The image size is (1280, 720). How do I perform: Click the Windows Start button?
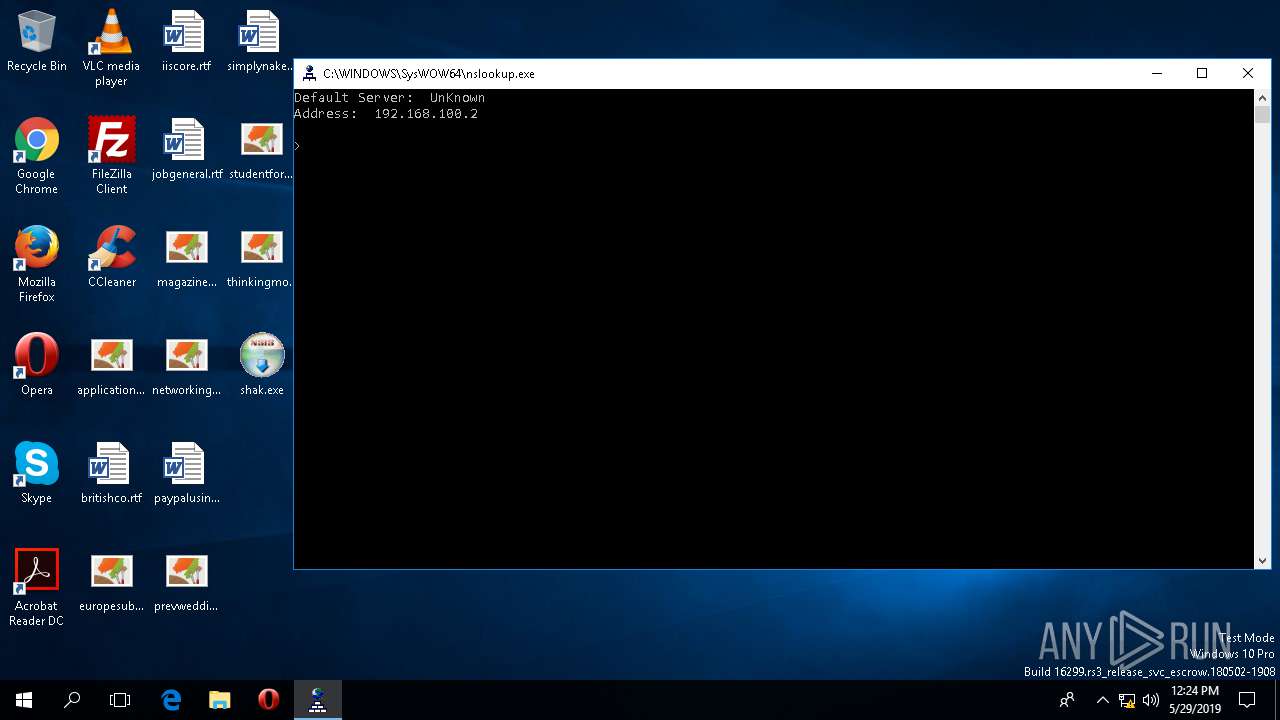[24, 700]
